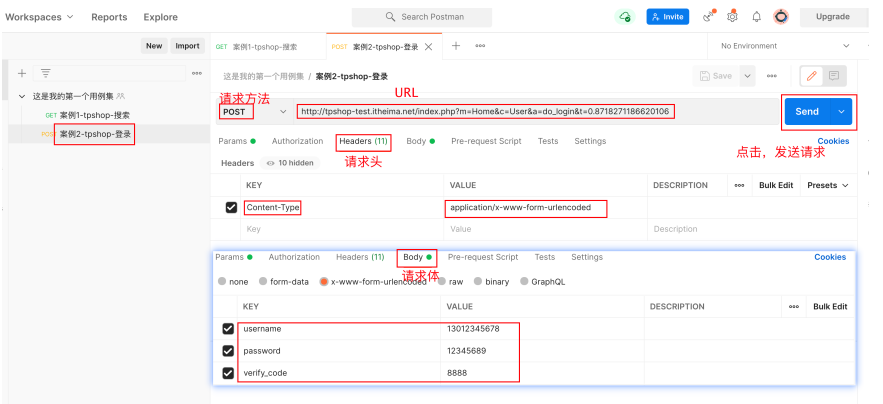Select the none body type
The width and height of the screenshot is (883, 404).
pyautogui.click(x=222, y=281)
